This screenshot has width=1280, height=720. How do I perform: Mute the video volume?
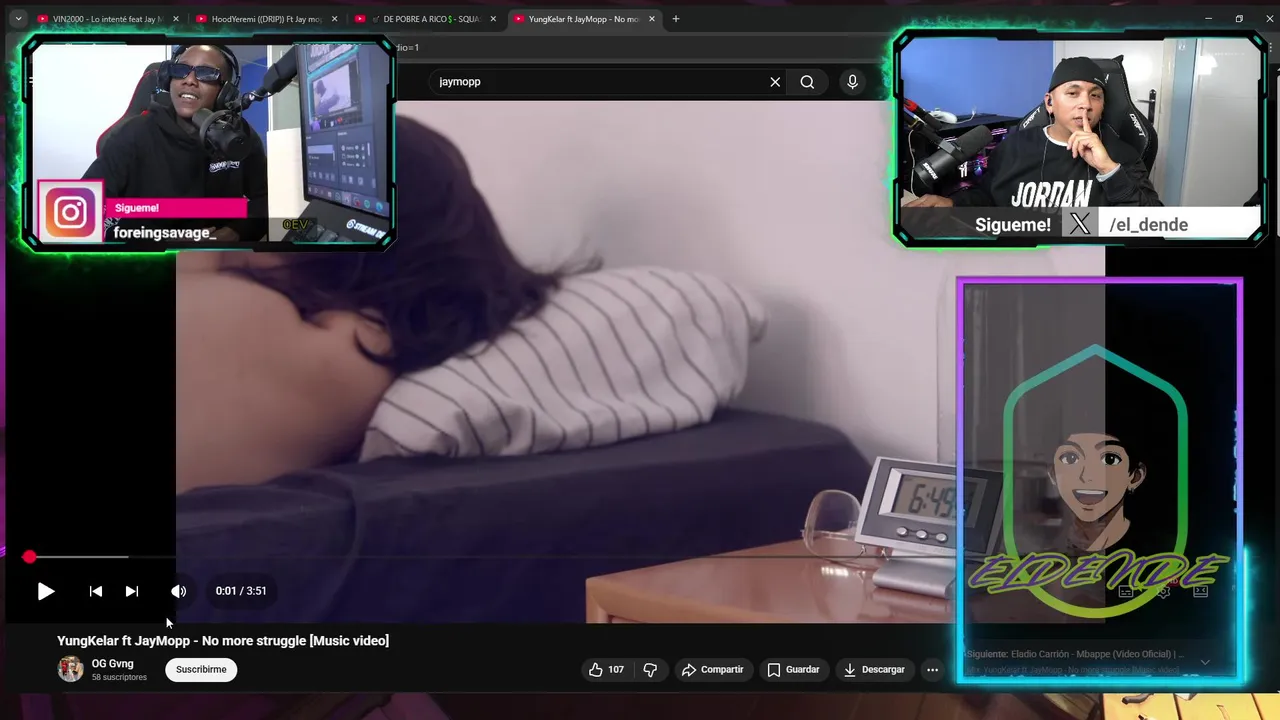click(x=178, y=591)
